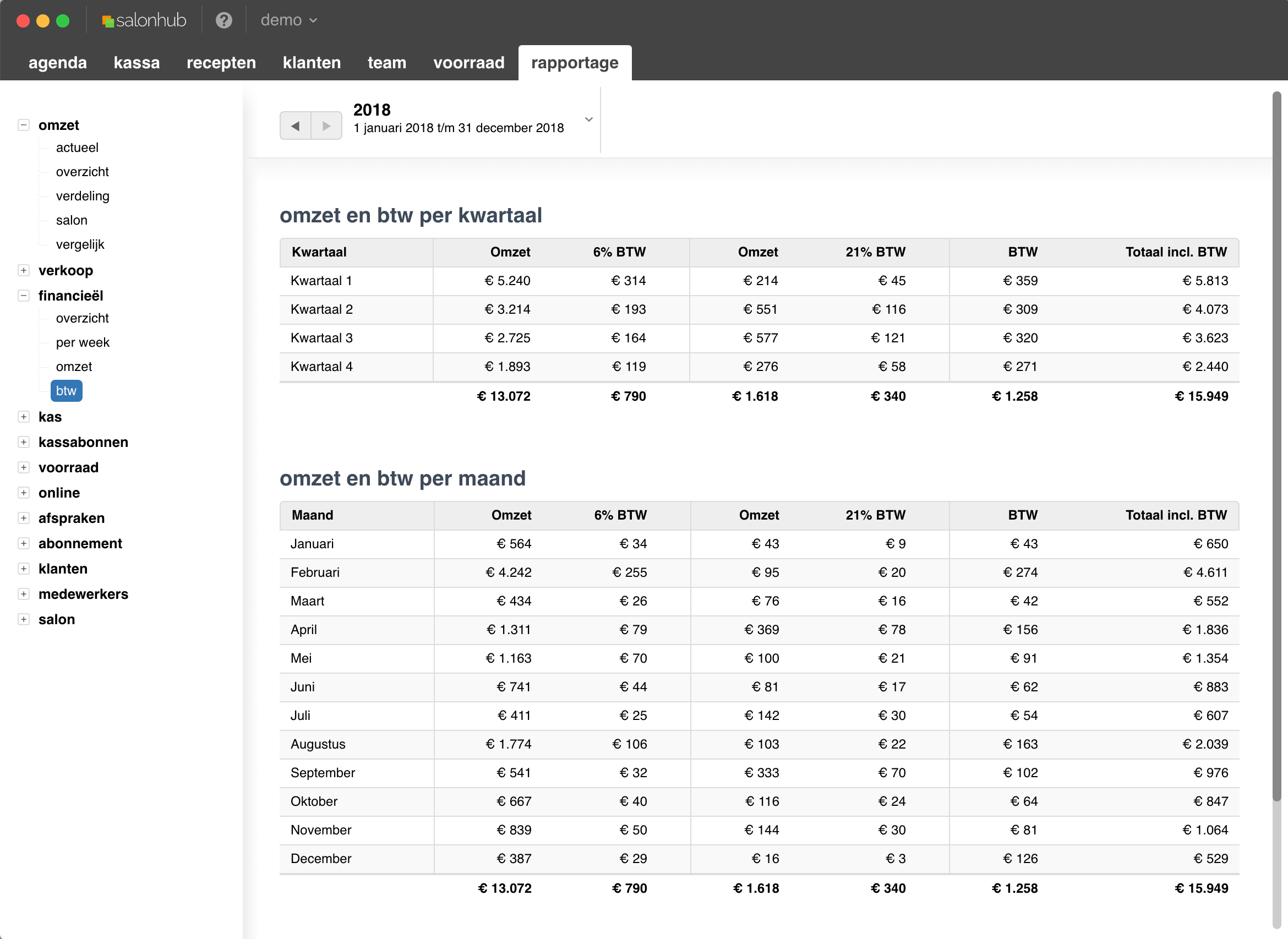Select the vergelijk report under omzet
Image resolution: width=1288 pixels, height=939 pixels.
(x=80, y=244)
